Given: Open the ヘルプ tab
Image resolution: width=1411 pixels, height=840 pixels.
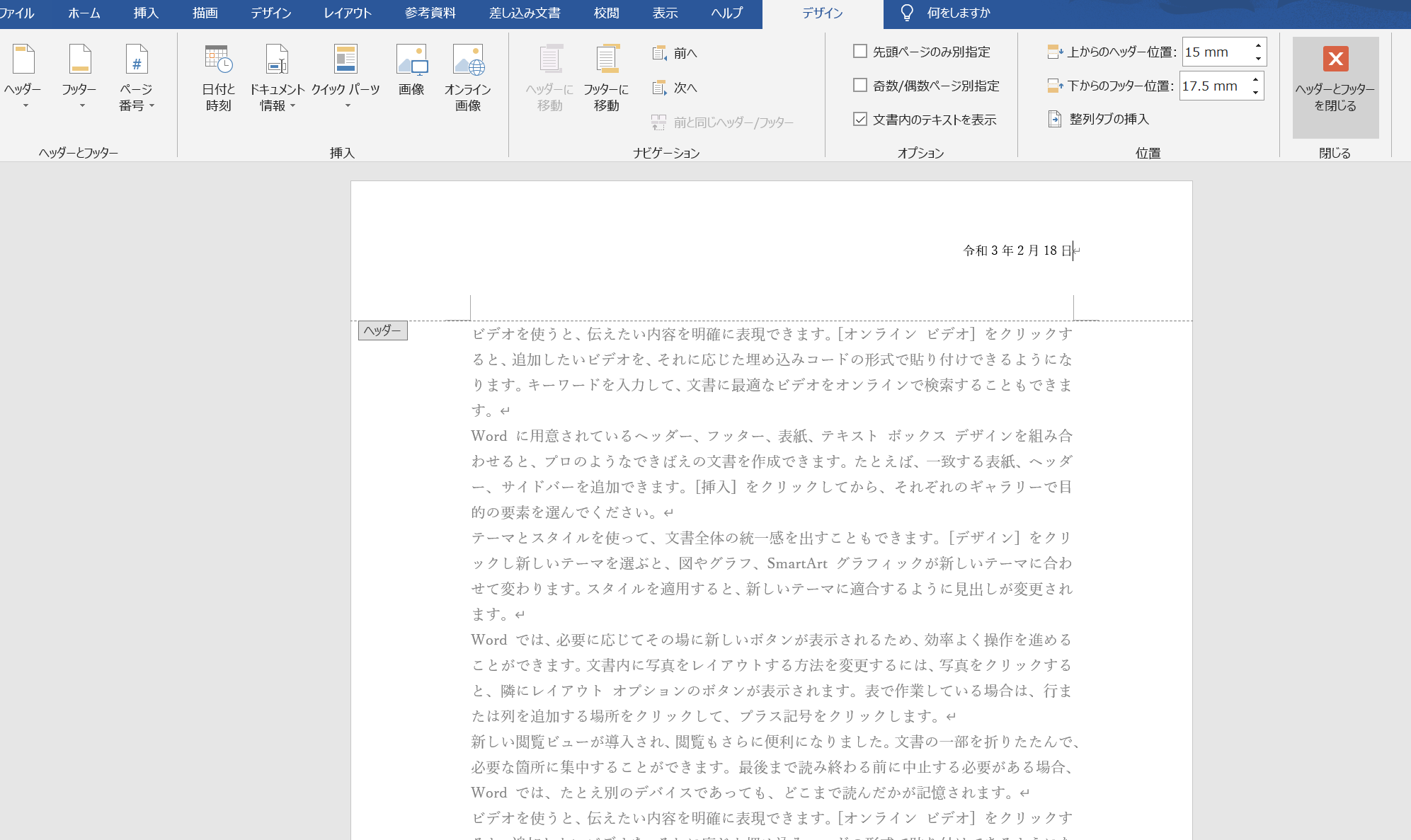Looking at the screenshot, I should tap(727, 13).
